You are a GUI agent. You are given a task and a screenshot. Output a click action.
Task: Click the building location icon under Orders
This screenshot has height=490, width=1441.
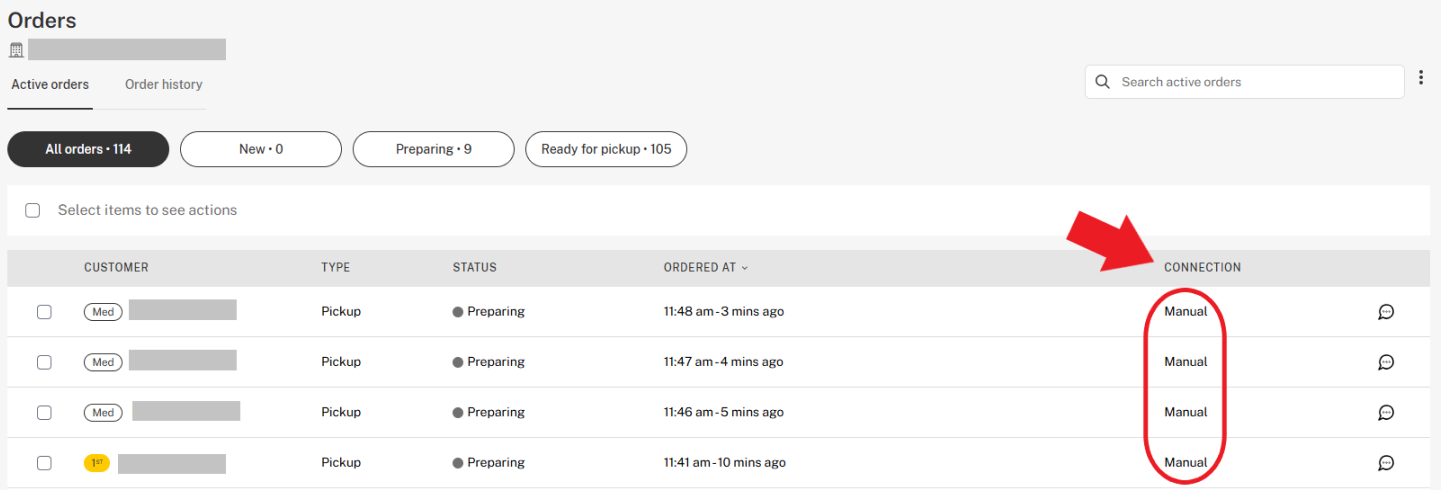(16, 50)
